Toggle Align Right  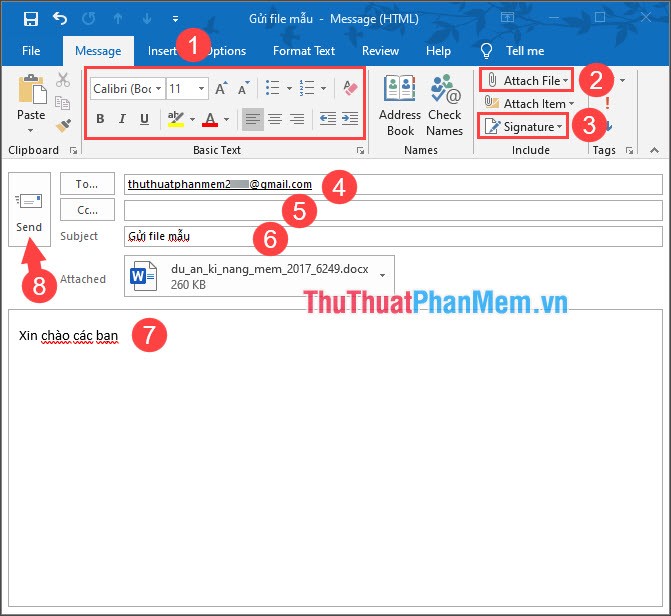click(297, 119)
